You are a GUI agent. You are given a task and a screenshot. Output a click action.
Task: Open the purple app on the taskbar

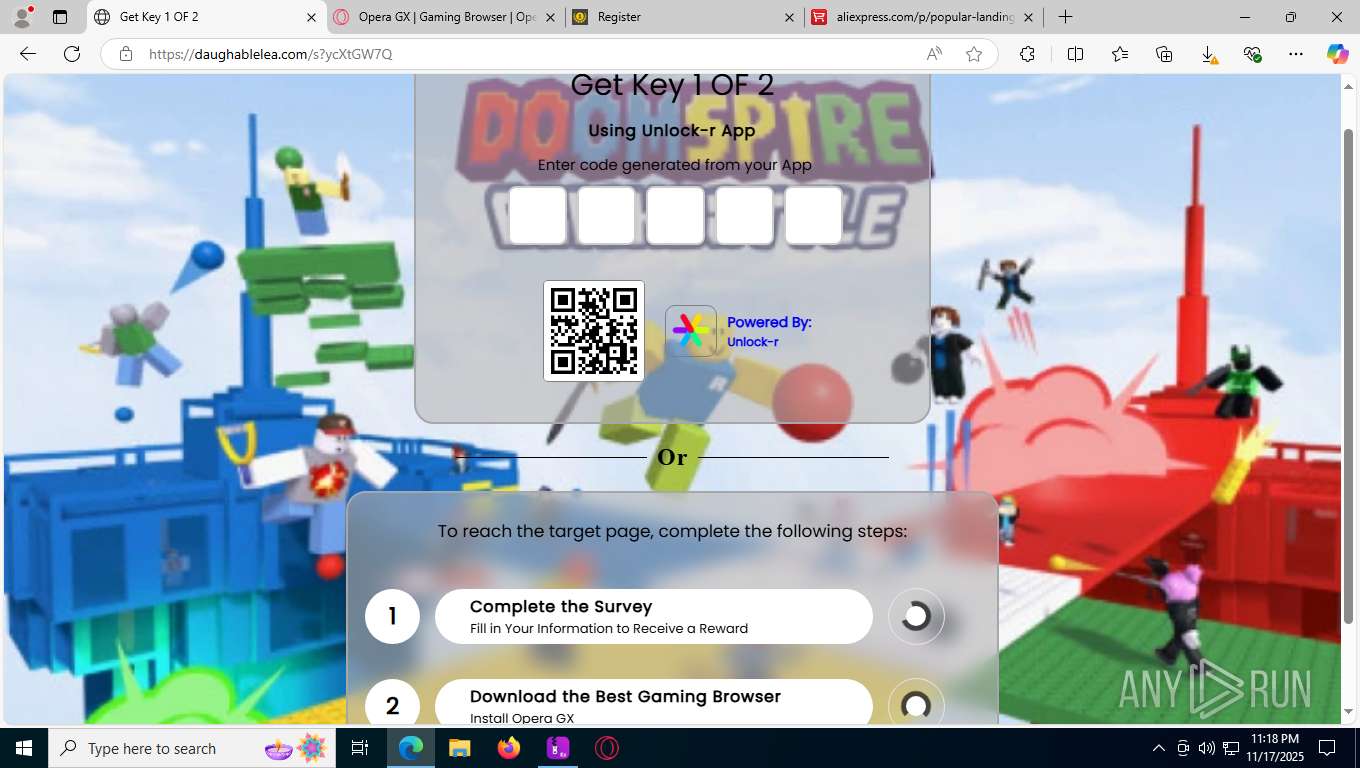(x=557, y=748)
